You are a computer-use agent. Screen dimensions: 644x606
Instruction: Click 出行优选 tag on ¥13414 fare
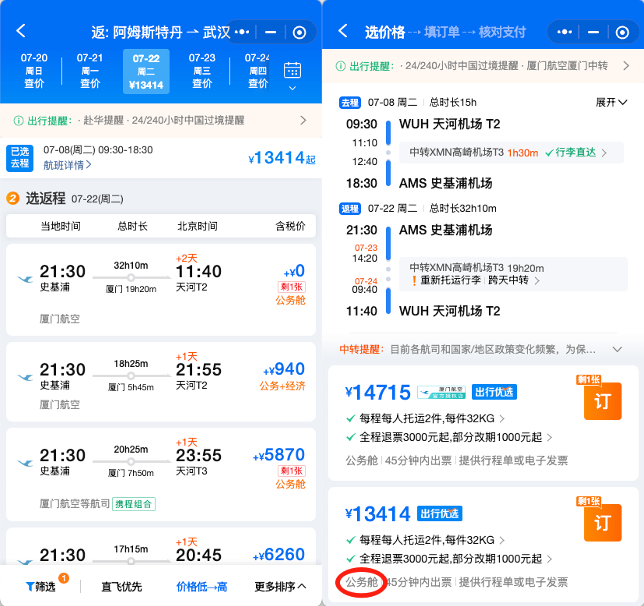tap(439, 514)
